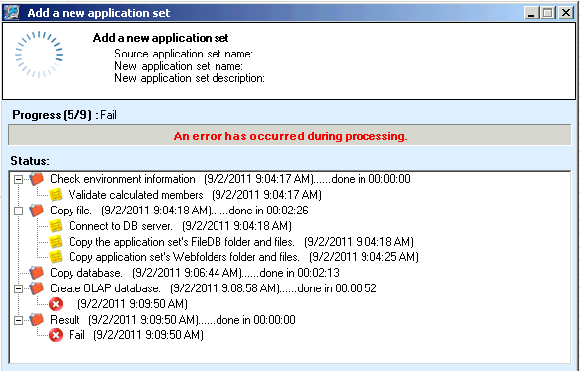Select the Create OLAP database folder icon
The height and width of the screenshot is (371, 580).
(37, 288)
